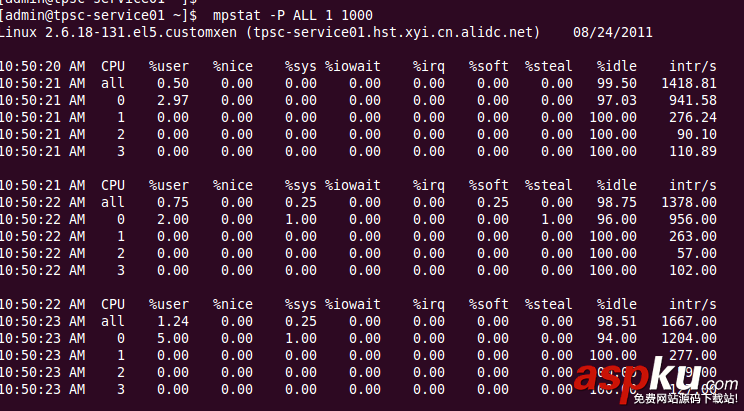Click the 'mpstat -P ALL 1 1000' command text
This screenshot has height=411, width=744.
[293, 15]
